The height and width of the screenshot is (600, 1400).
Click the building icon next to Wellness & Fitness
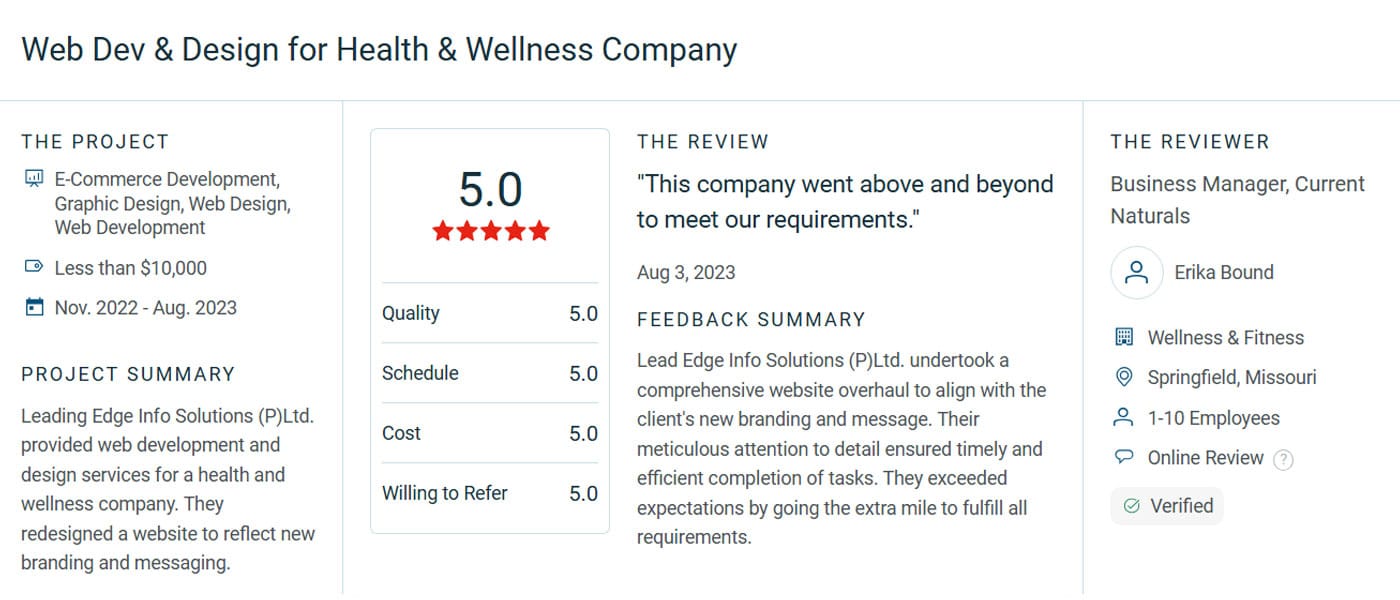point(1124,337)
